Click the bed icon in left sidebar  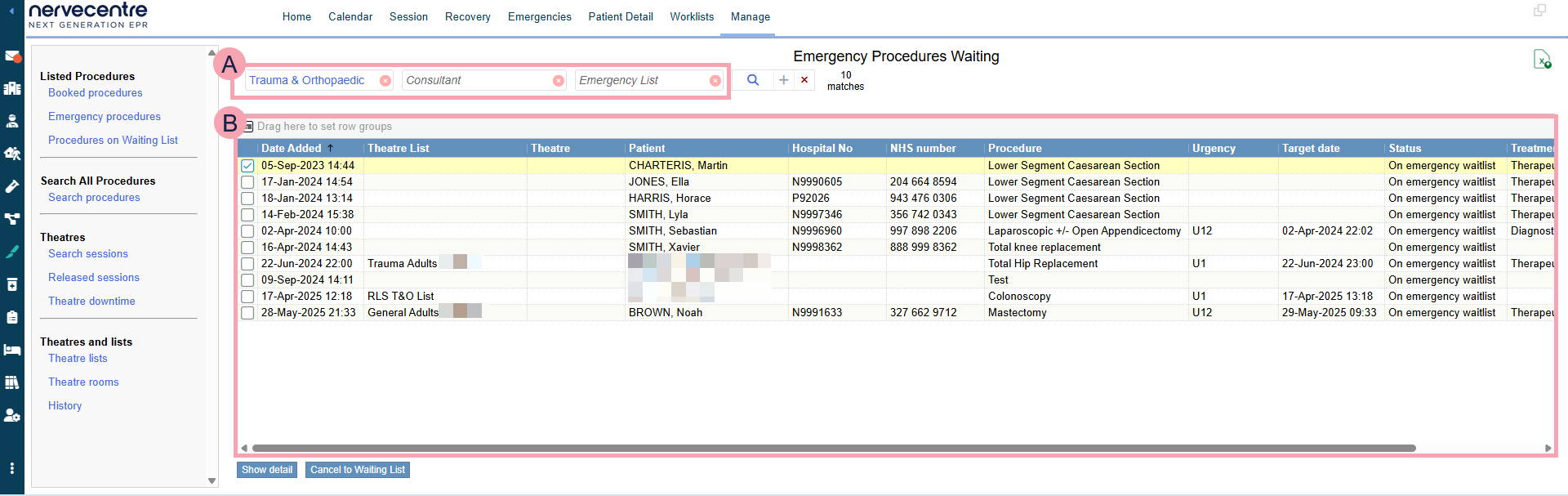click(12, 350)
